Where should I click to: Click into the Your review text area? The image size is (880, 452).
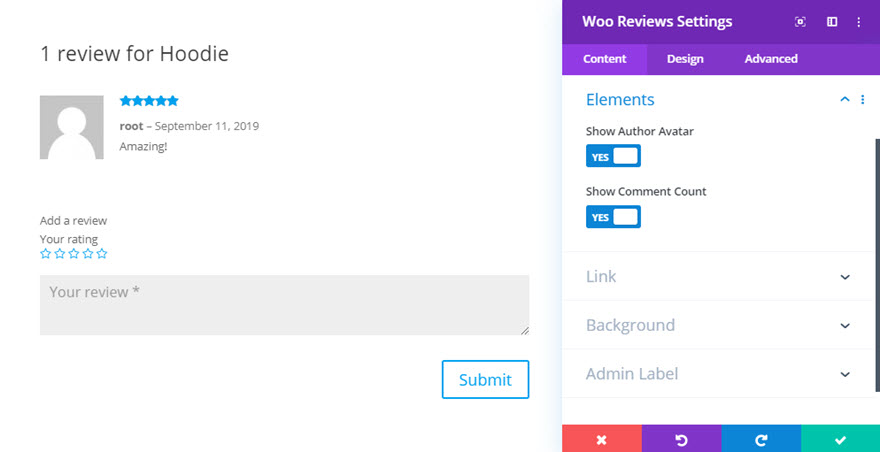pyautogui.click(x=285, y=305)
